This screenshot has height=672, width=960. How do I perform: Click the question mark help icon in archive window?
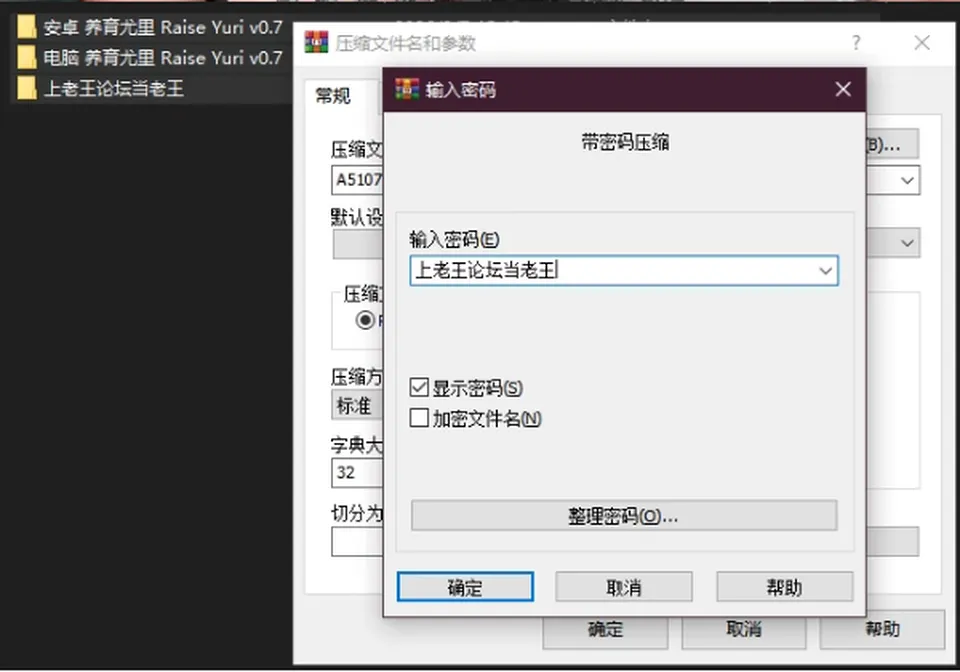pyautogui.click(x=856, y=43)
